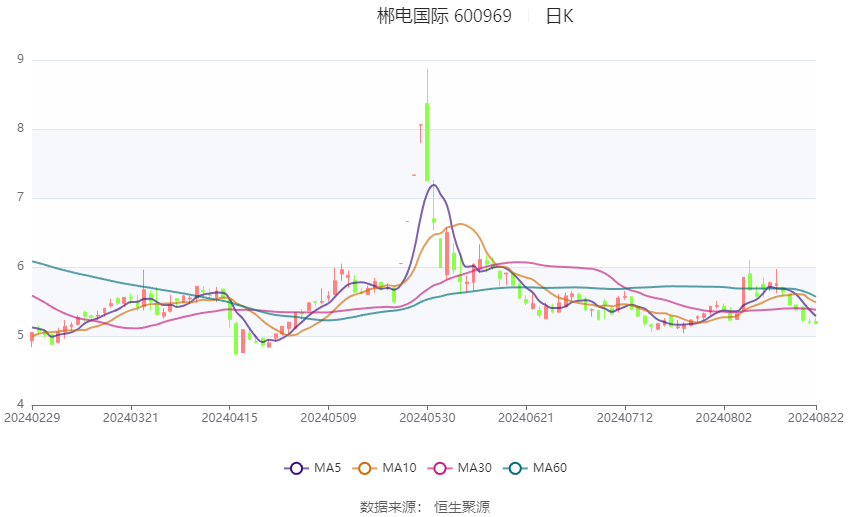Click the x-axis date label 20240621
This screenshot has width=850, height=517.
[526, 418]
